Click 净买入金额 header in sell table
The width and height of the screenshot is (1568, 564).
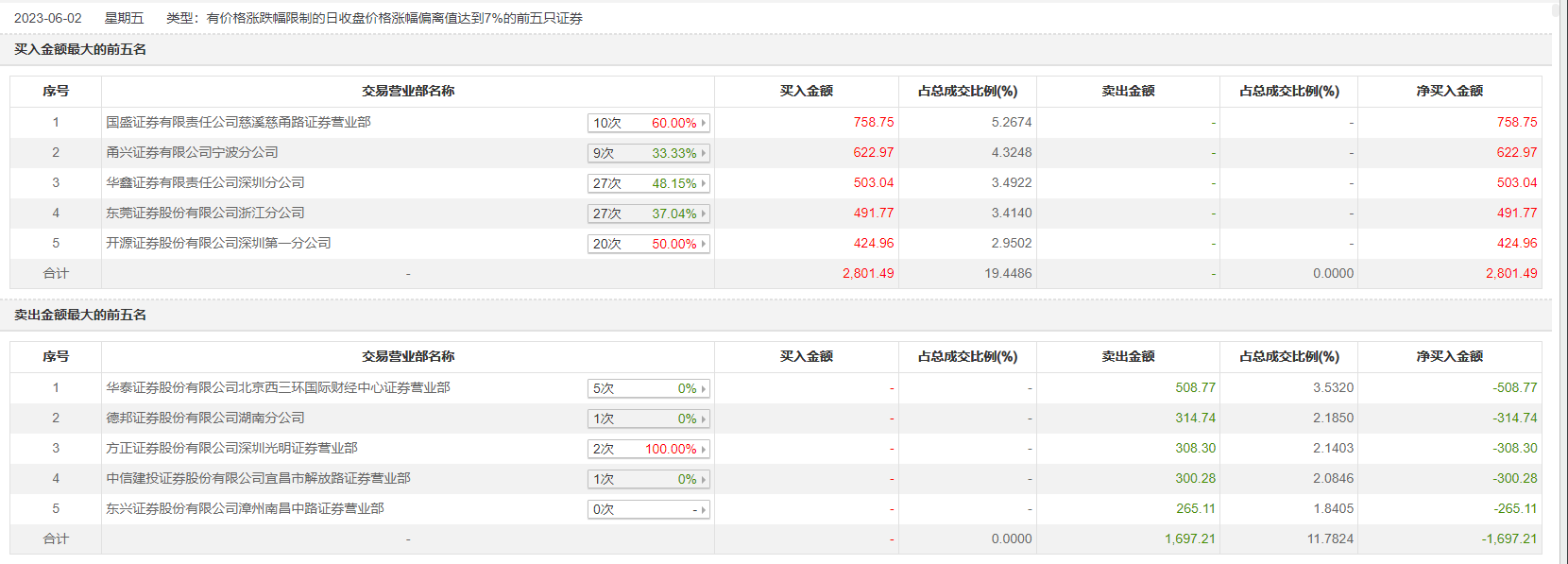click(x=1450, y=356)
